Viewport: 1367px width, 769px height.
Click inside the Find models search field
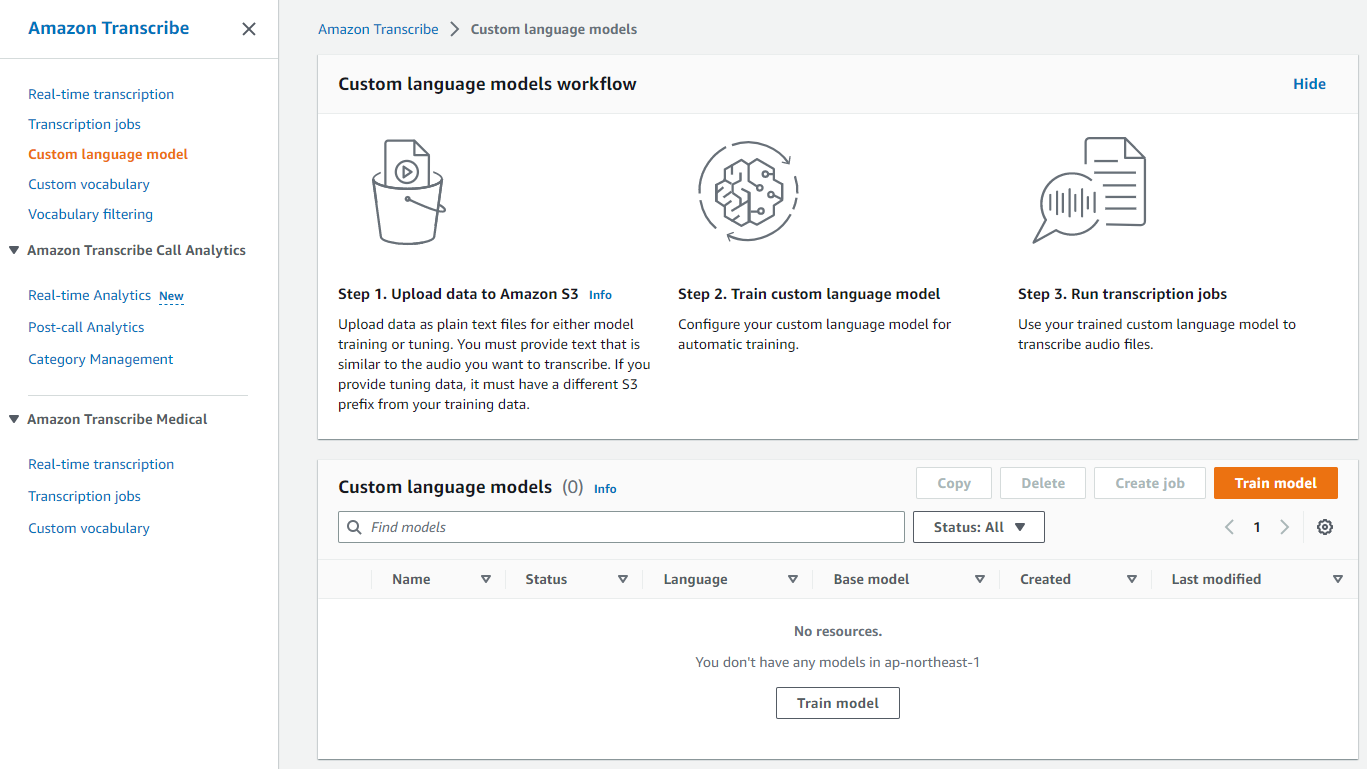(x=620, y=527)
